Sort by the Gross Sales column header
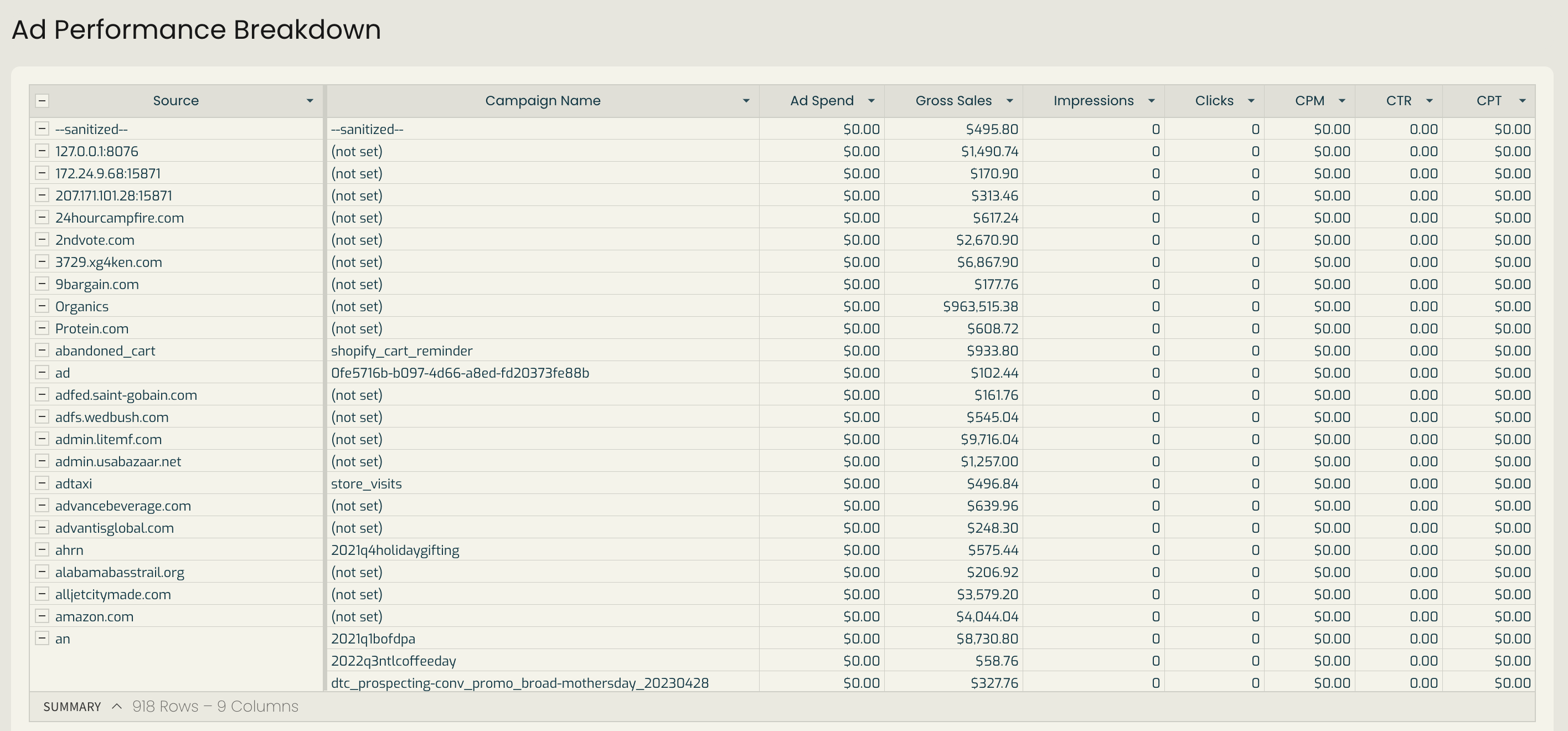 (953, 101)
